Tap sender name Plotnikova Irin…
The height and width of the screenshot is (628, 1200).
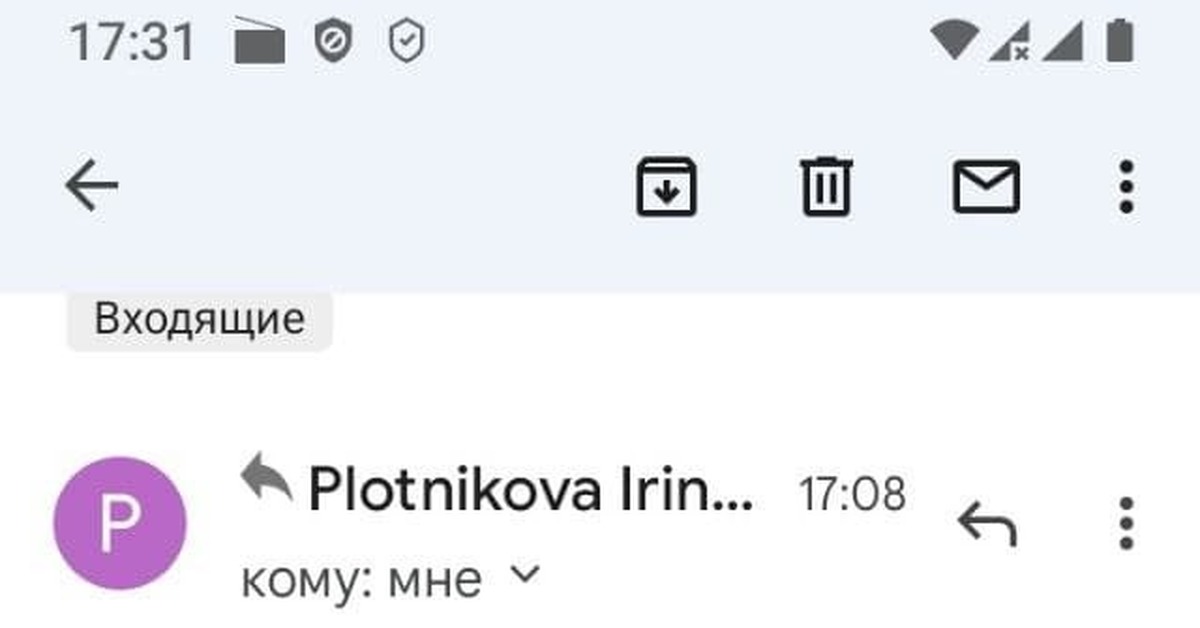530,491
